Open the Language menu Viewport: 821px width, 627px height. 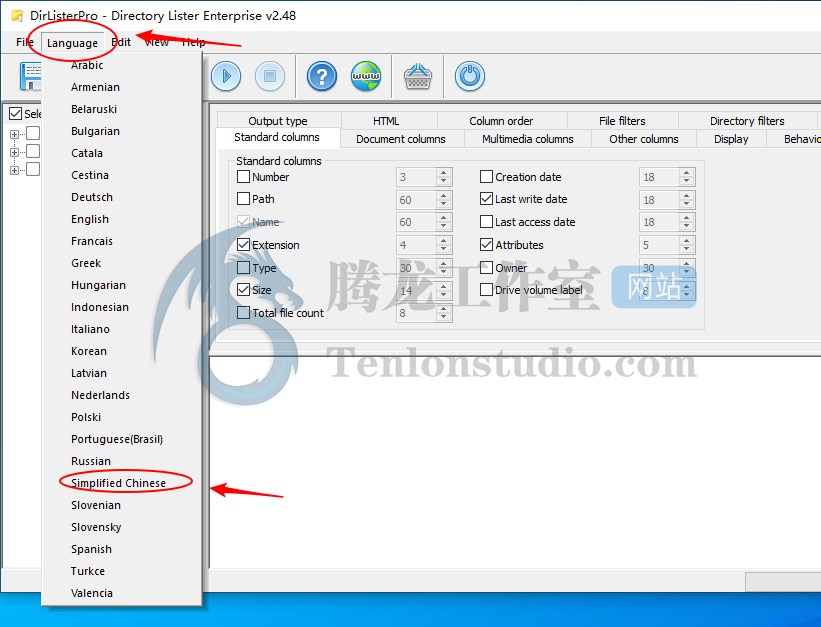click(72, 43)
